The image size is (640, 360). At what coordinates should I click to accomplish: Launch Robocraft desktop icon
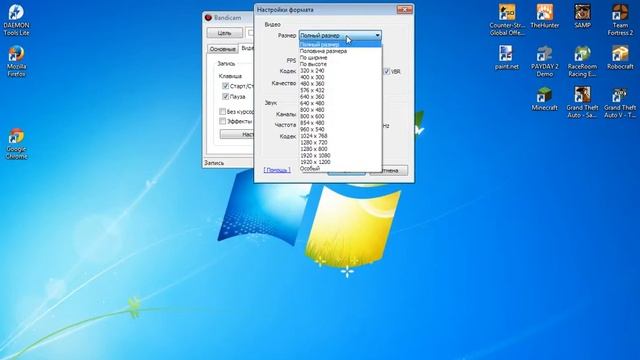coord(620,58)
